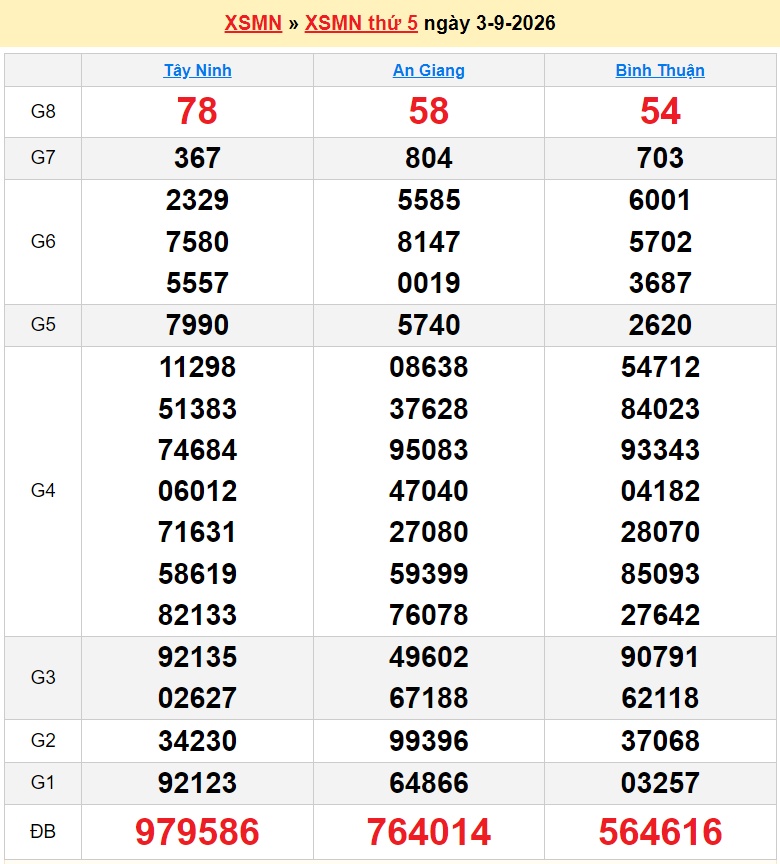Click Tây Ninh G1 result 92123
Screen dimensions: 780x864
pyautogui.click(x=197, y=783)
